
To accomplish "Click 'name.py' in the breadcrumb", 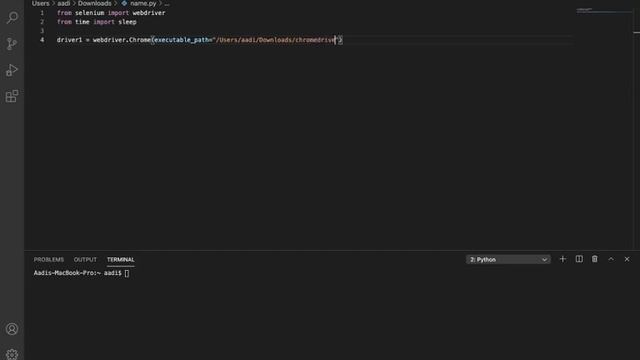I will point(143,3).
